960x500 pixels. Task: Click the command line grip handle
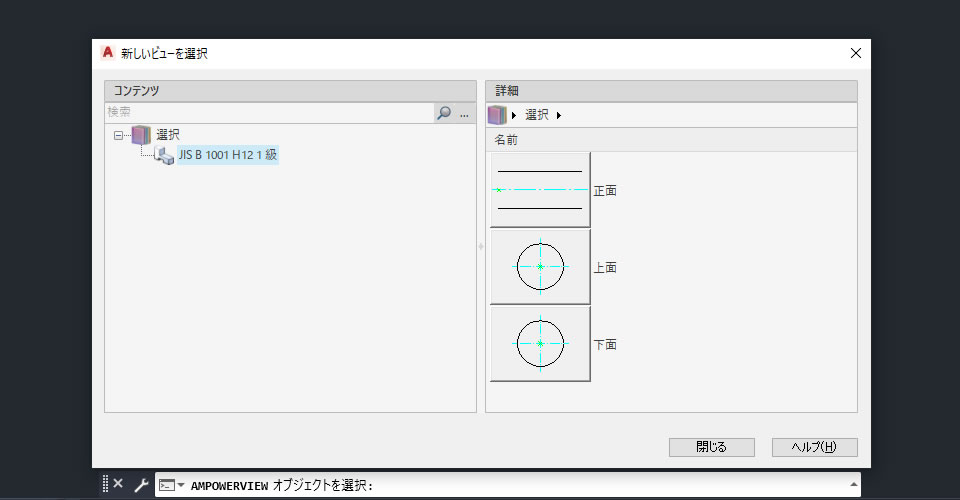click(x=105, y=483)
